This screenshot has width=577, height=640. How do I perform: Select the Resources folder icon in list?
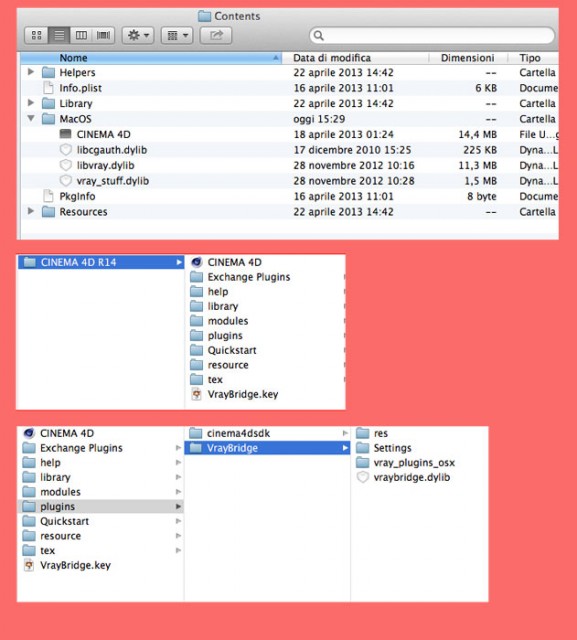[x=48, y=211]
